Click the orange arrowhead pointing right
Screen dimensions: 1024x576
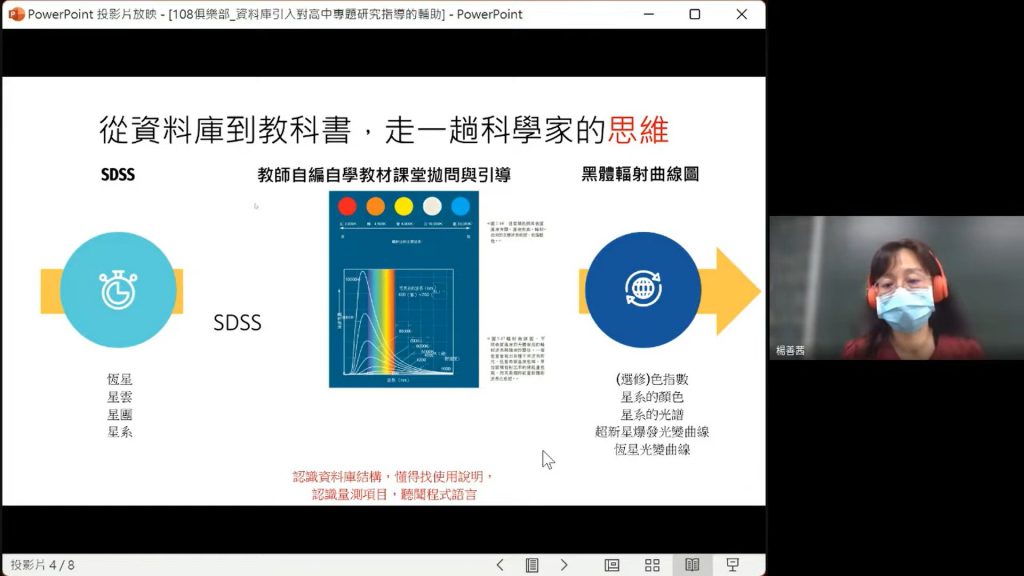click(x=738, y=291)
